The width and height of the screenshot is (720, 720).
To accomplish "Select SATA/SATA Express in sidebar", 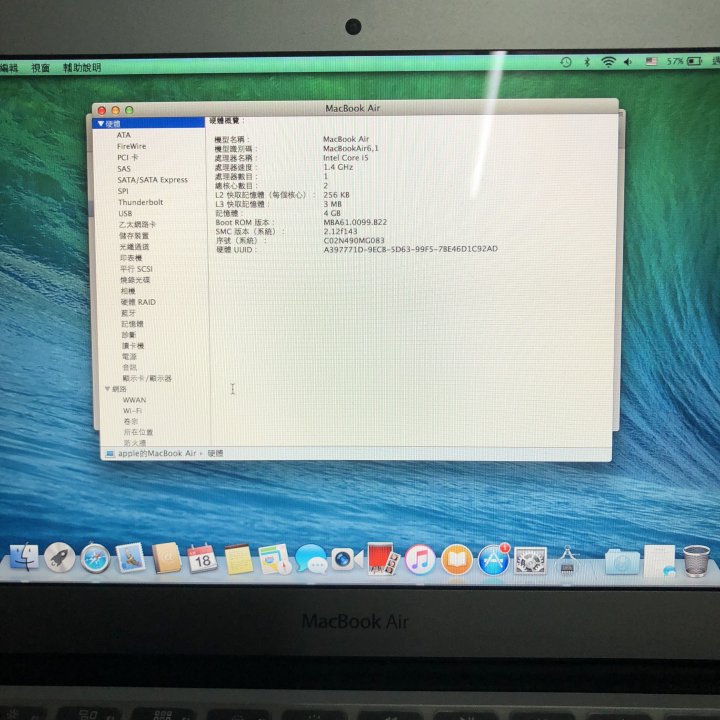I will pos(152,180).
